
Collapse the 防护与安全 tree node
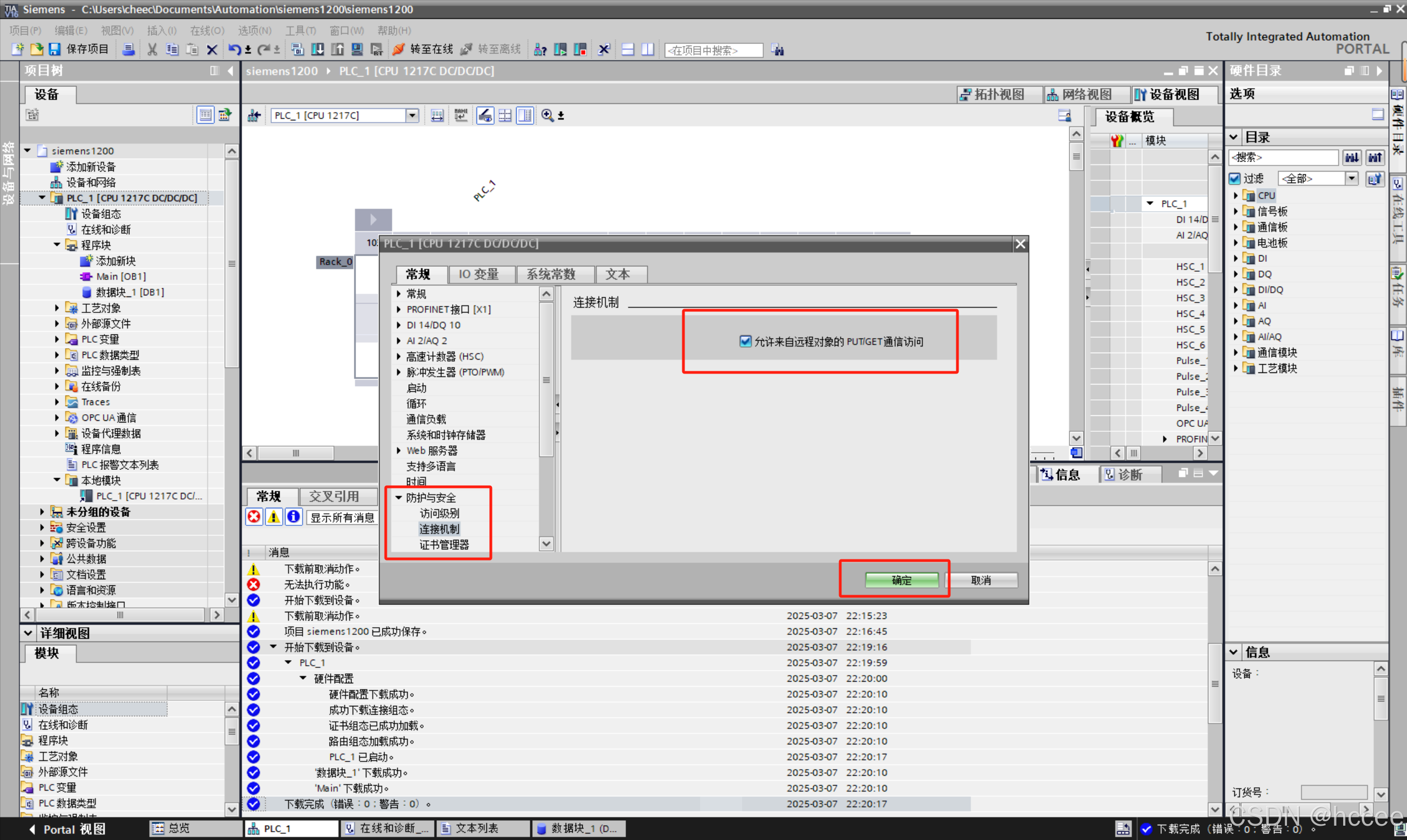[x=398, y=497]
